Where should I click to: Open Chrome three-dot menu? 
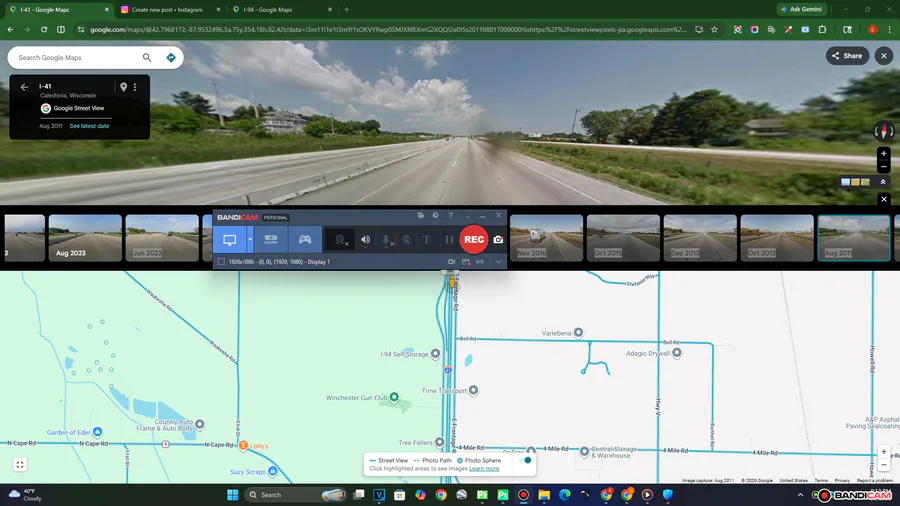[x=890, y=29]
